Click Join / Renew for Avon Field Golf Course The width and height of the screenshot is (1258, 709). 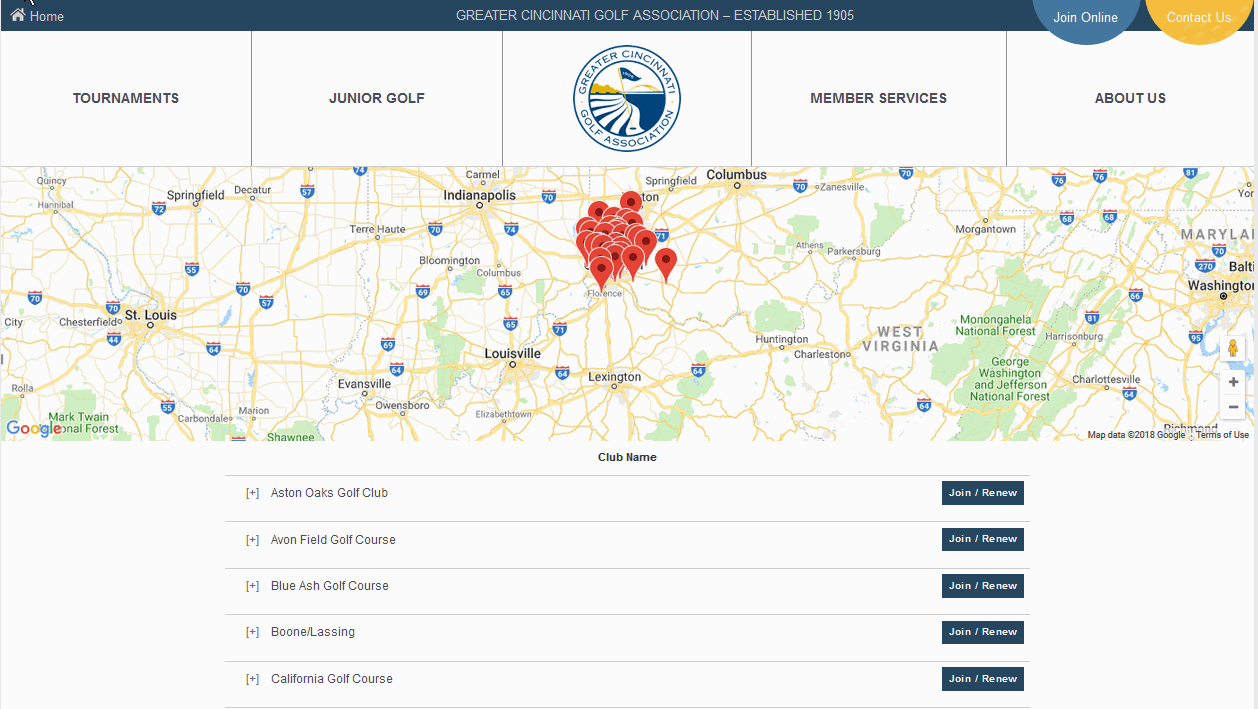(983, 539)
